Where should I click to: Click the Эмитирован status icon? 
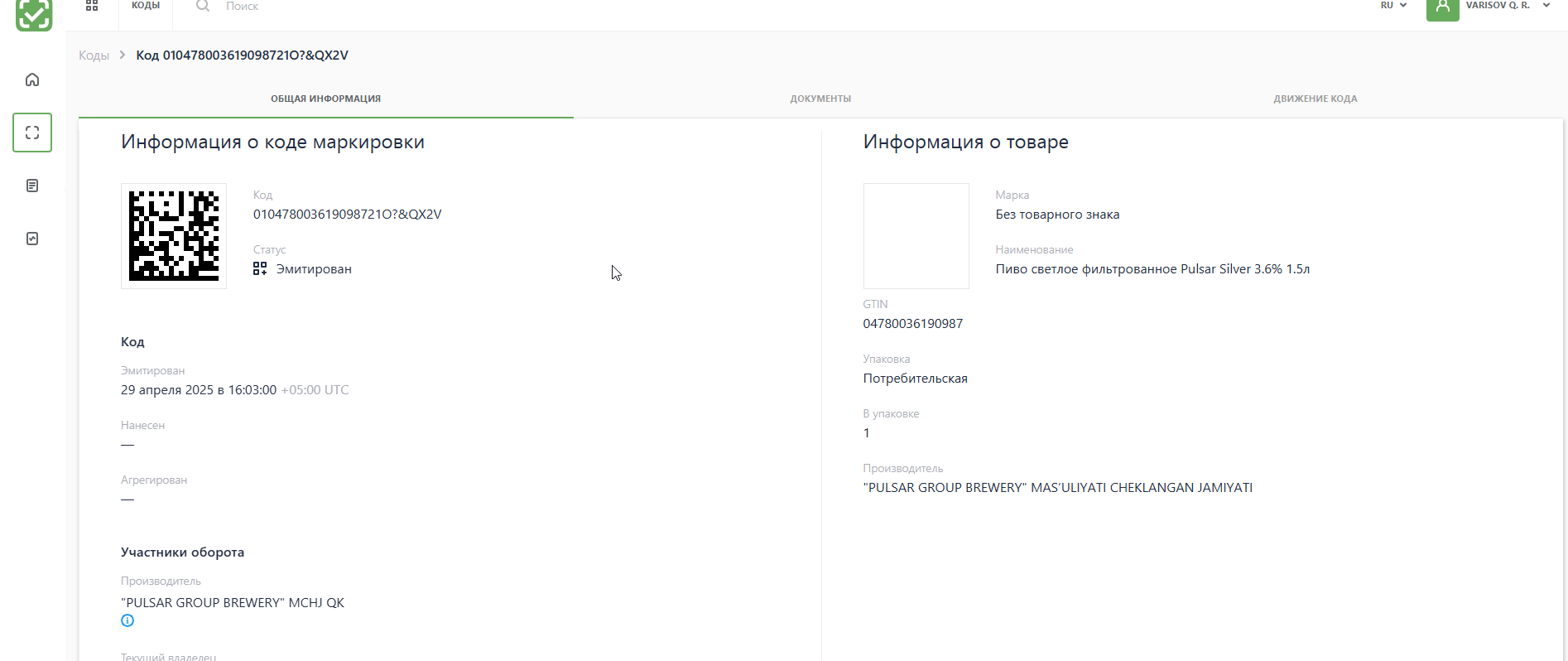coord(260,268)
